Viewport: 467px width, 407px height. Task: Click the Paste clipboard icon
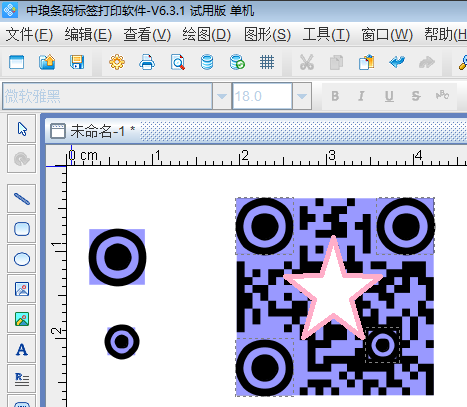366,62
